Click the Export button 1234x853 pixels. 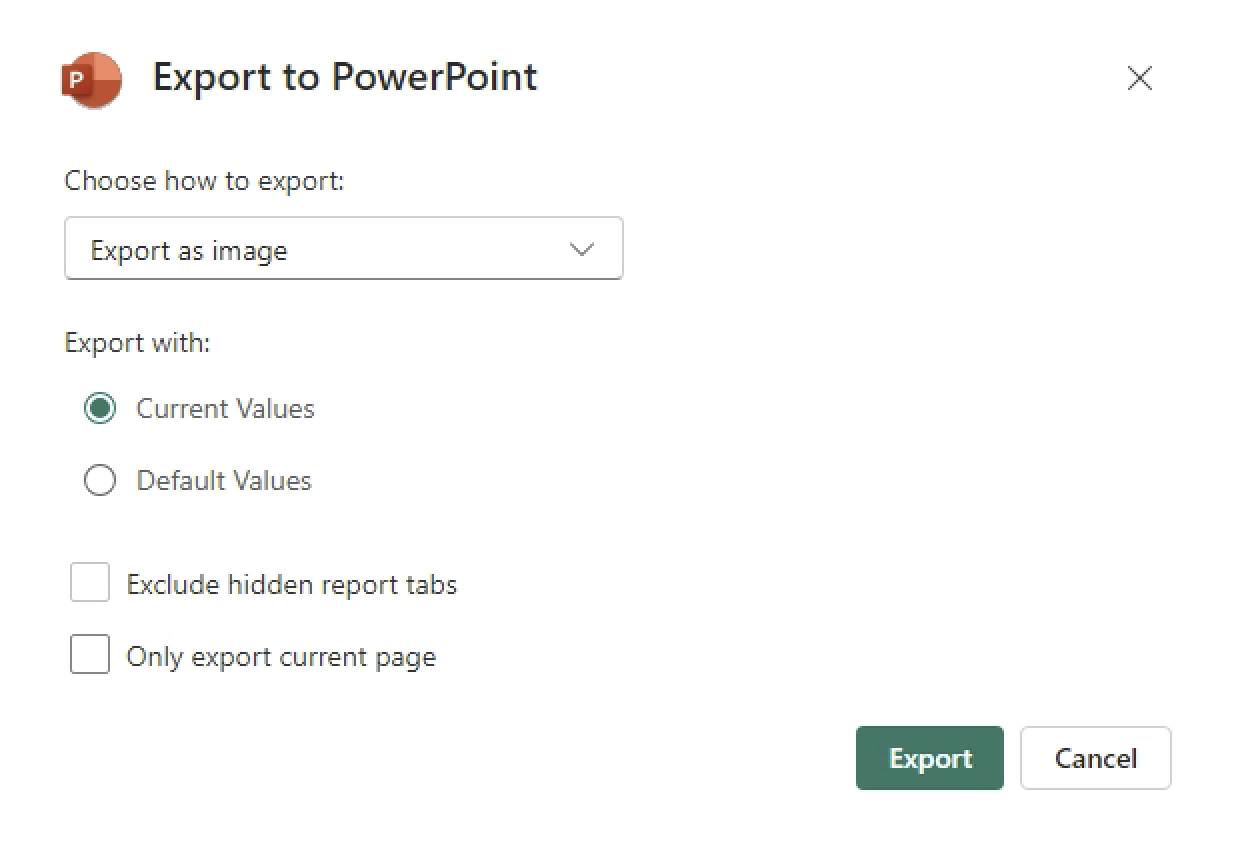point(929,758)
